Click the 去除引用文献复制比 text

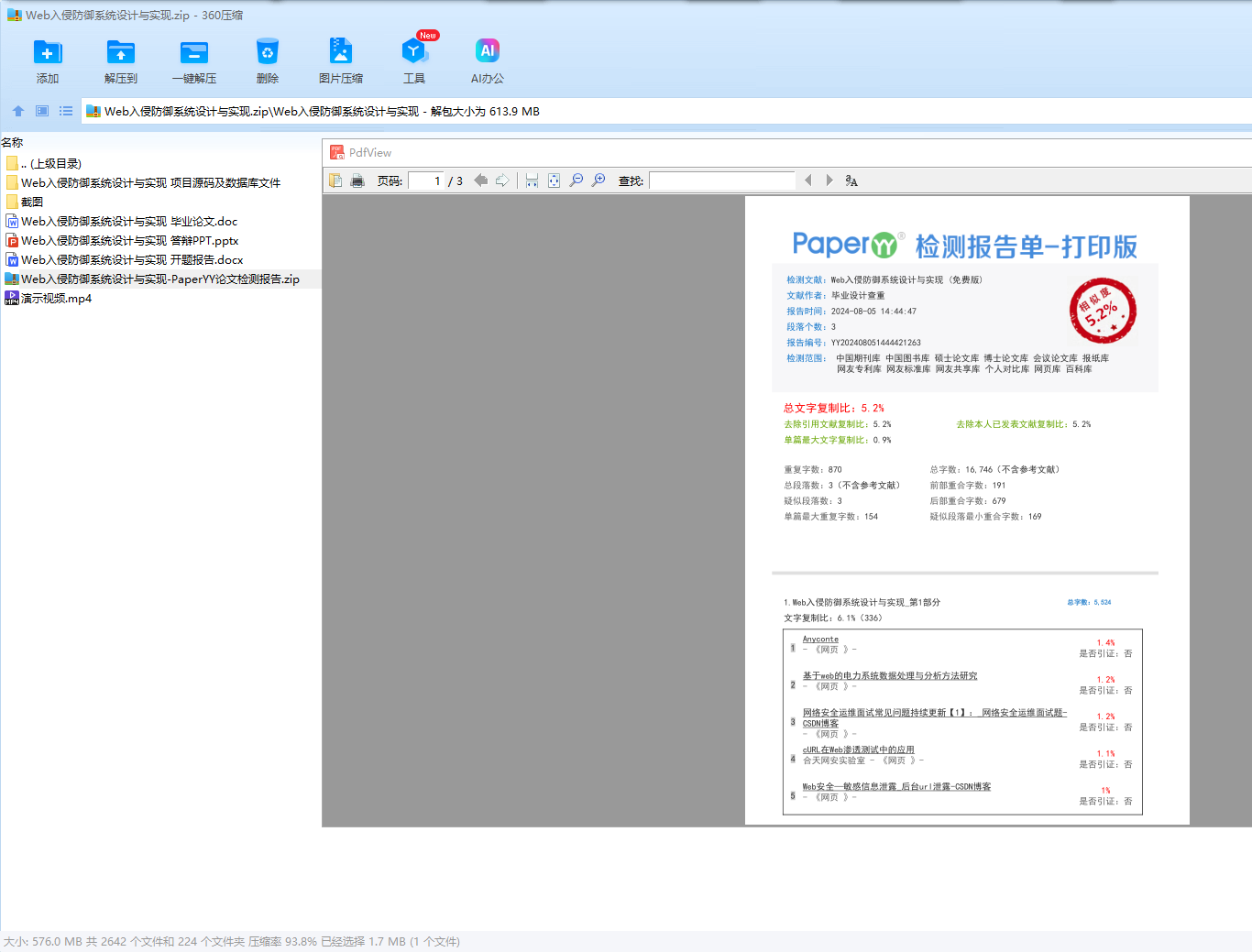point(838,424)
